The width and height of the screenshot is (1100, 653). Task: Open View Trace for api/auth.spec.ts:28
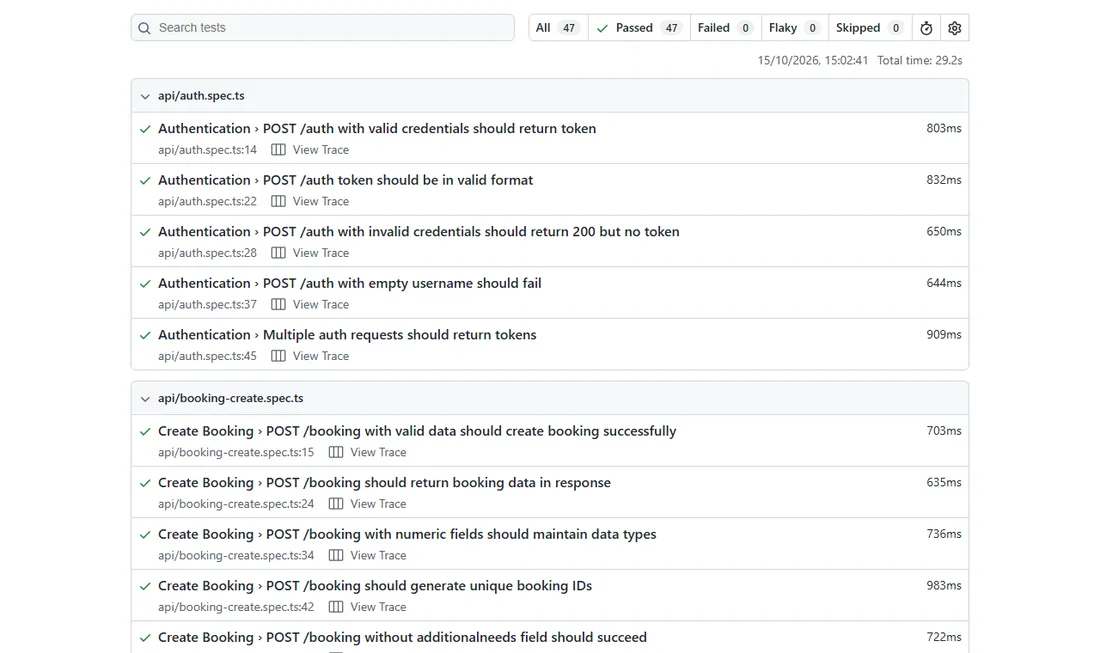[321, 253]
